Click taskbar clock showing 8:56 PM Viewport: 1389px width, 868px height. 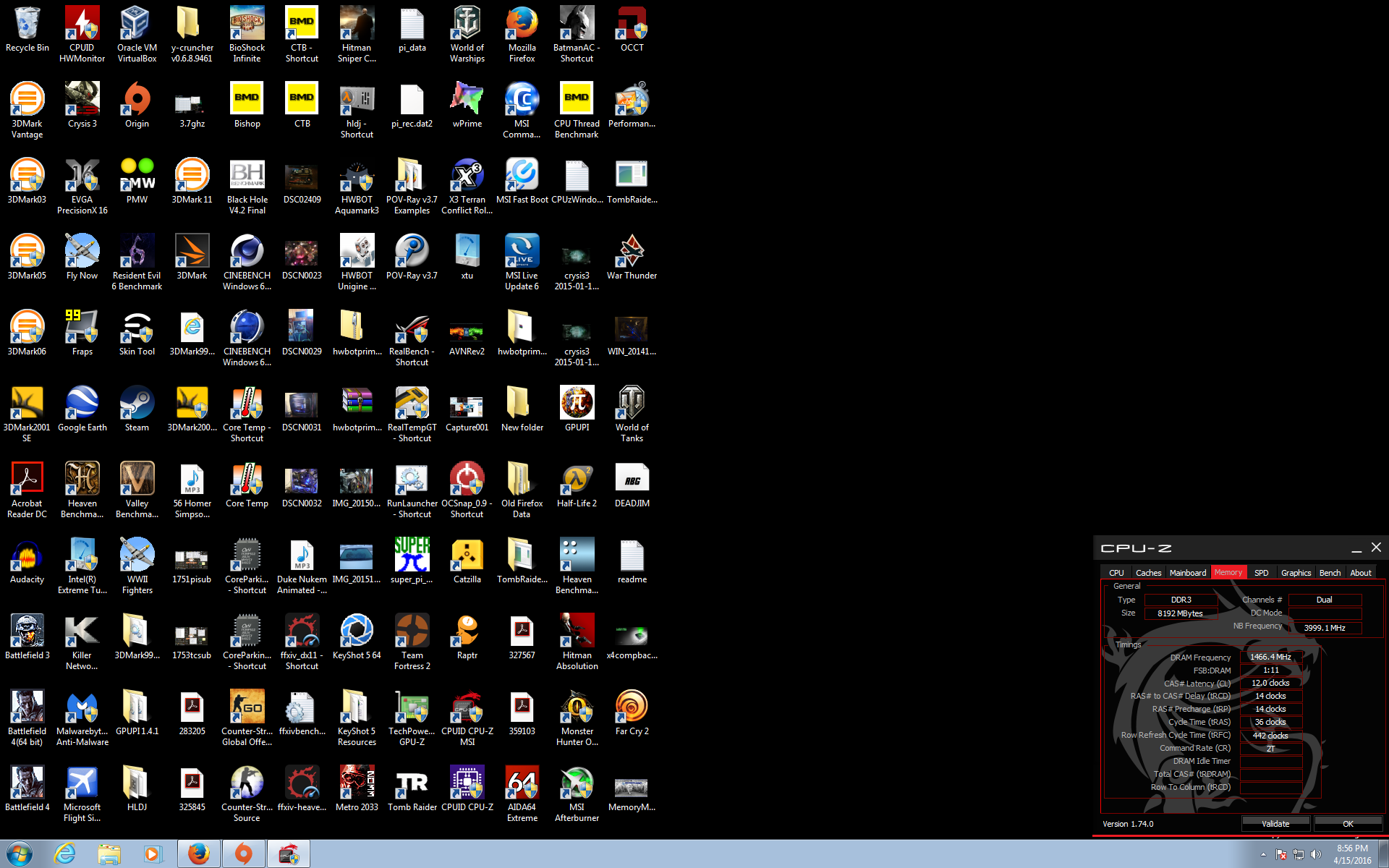point(1352,854)
